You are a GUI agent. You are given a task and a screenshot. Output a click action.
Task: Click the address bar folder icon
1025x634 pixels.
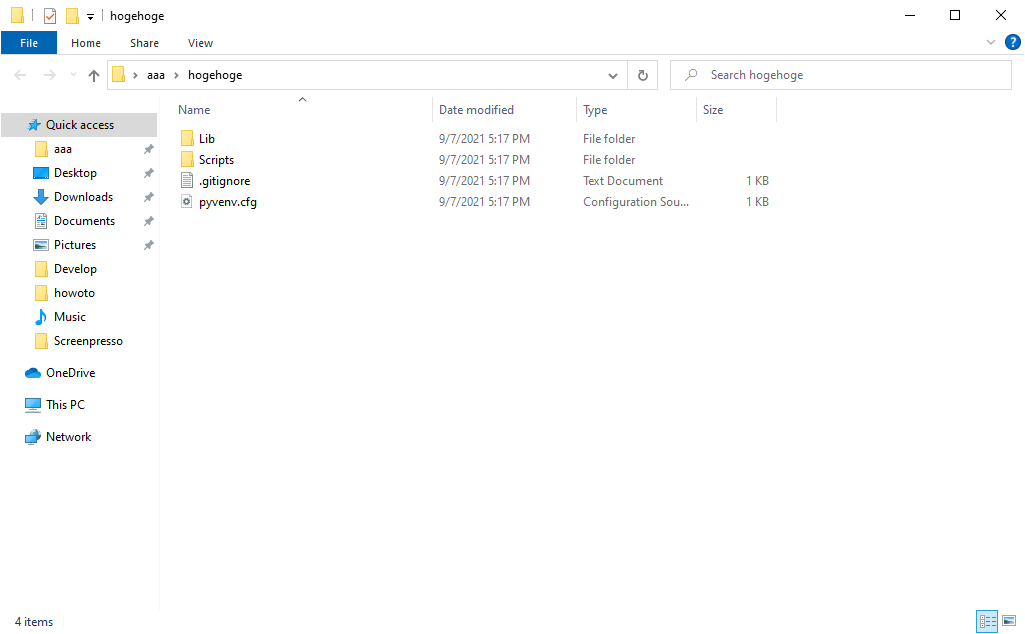(118, 75)
